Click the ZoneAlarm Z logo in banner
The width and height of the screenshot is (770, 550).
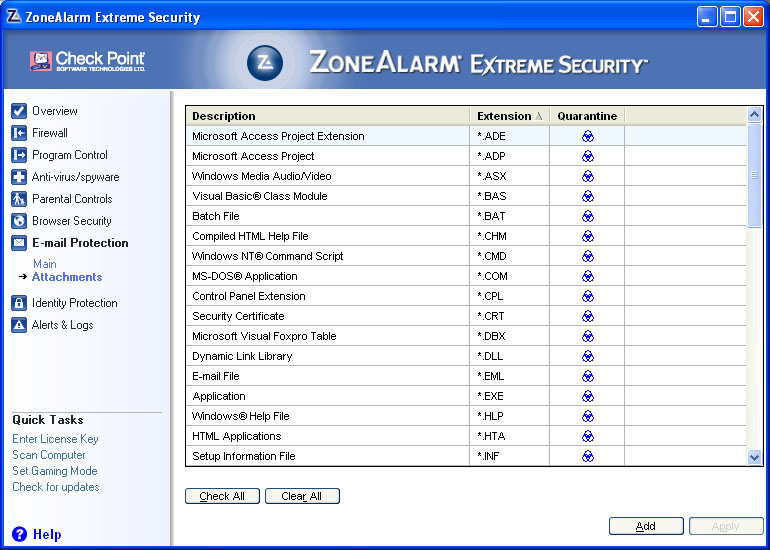pos(265,63)
